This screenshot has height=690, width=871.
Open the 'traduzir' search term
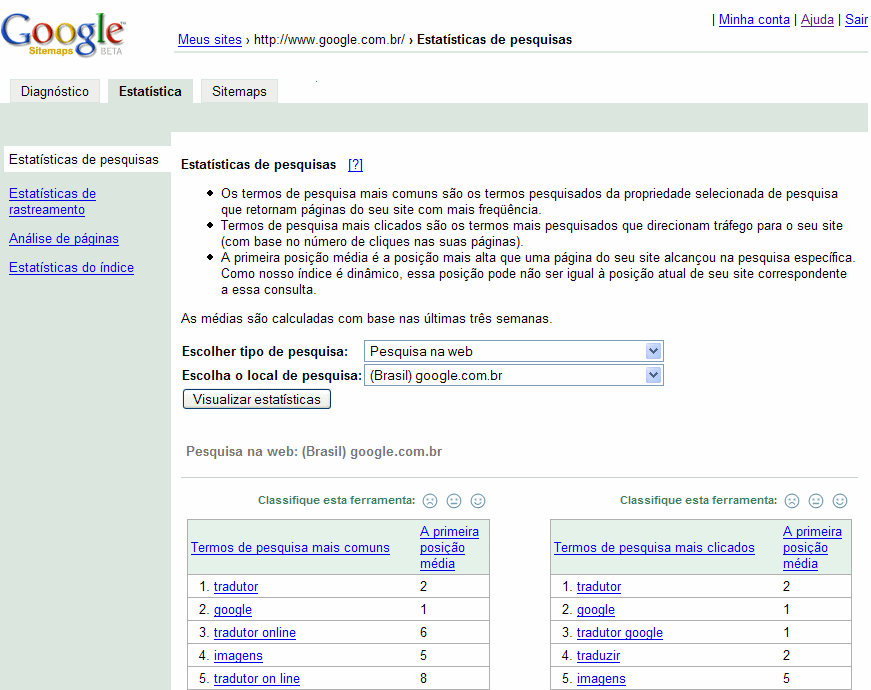tap(598, 656)
